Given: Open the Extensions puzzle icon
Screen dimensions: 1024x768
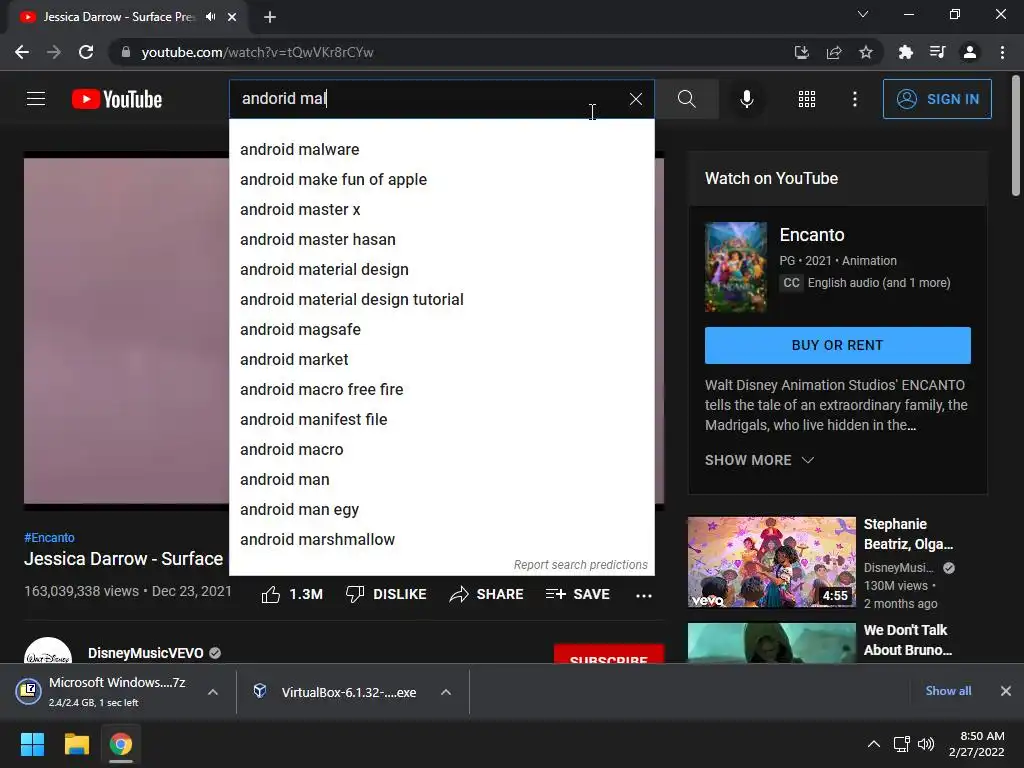Looking at the screenshot, I should click(x=905, y=52).
